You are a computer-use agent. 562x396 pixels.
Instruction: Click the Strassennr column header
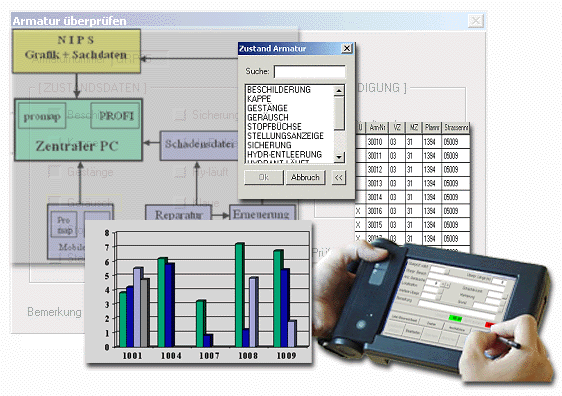pyautogui.click(x=456, y=128)
